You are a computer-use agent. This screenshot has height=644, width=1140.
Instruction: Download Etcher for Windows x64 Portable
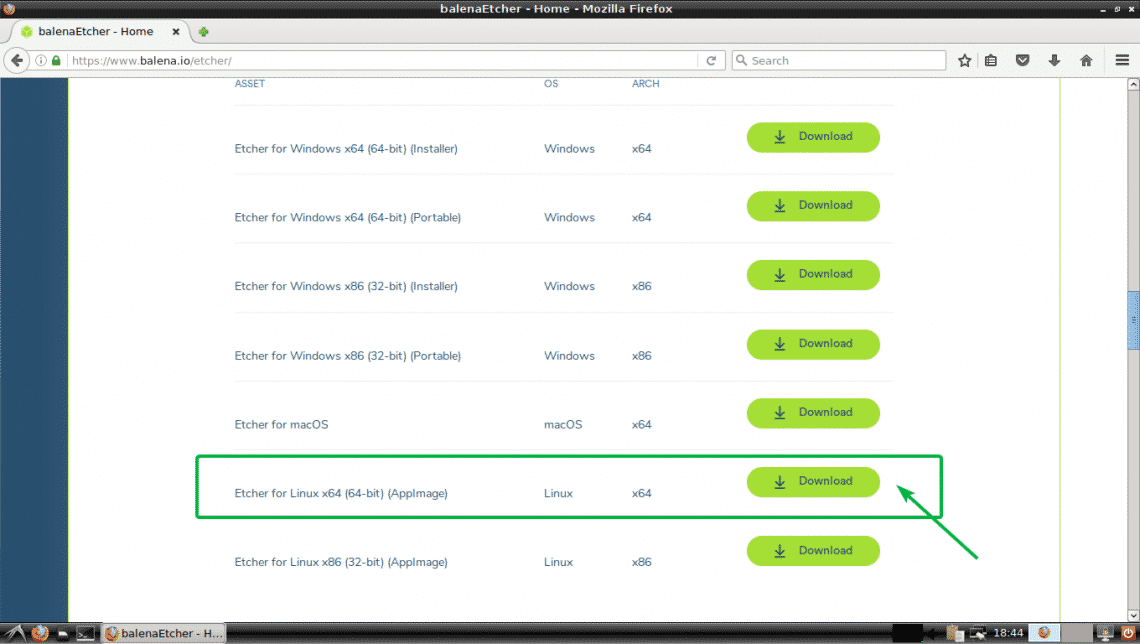[x=813, y=206]
